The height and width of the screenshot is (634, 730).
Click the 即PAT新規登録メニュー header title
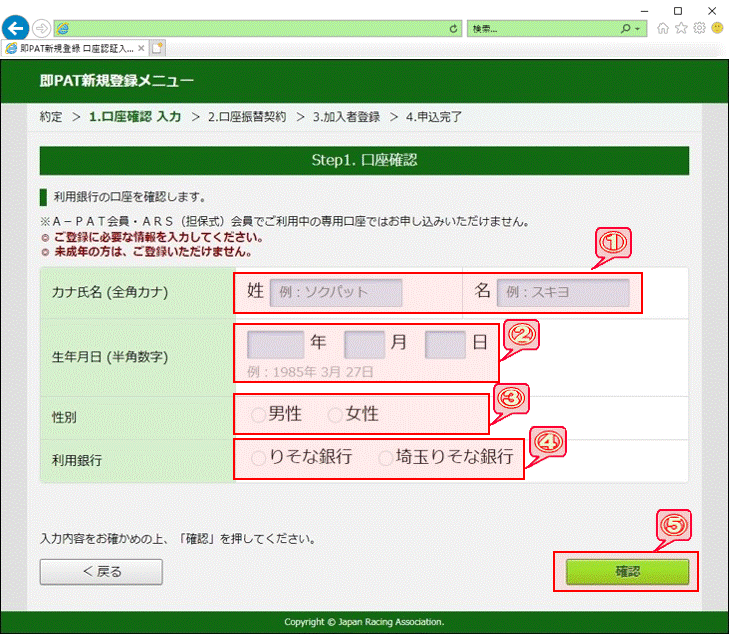pos(116,81)
